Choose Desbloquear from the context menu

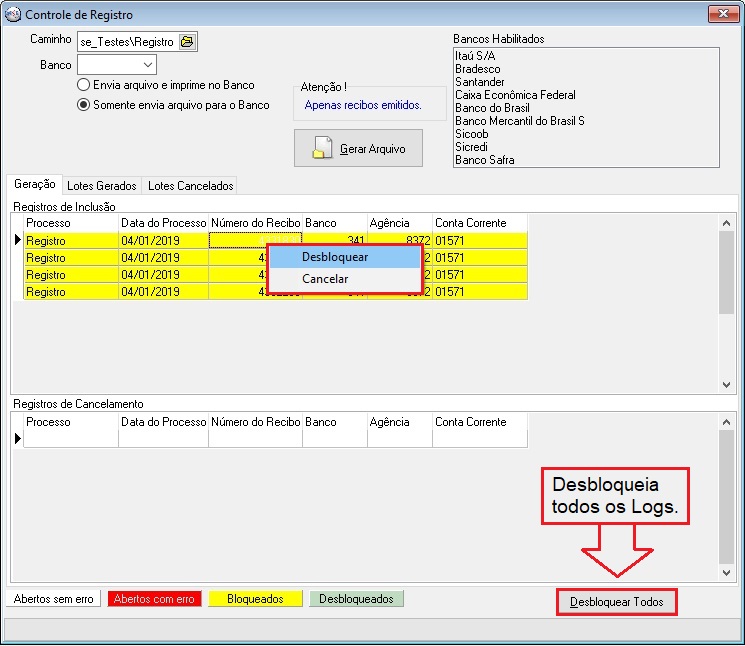click(335, 257)
